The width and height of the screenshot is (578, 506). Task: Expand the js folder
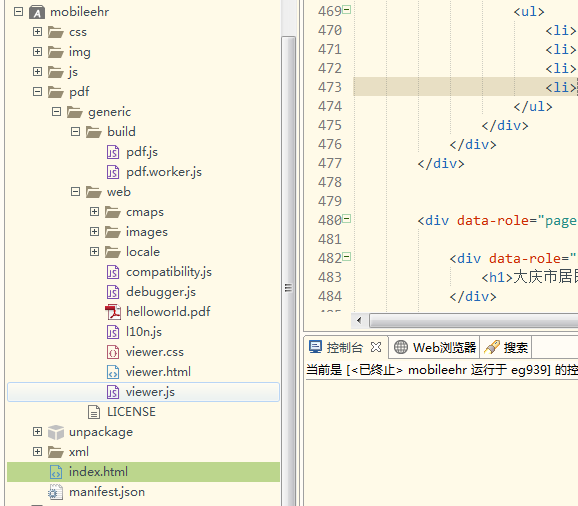(x=37, y=71)
